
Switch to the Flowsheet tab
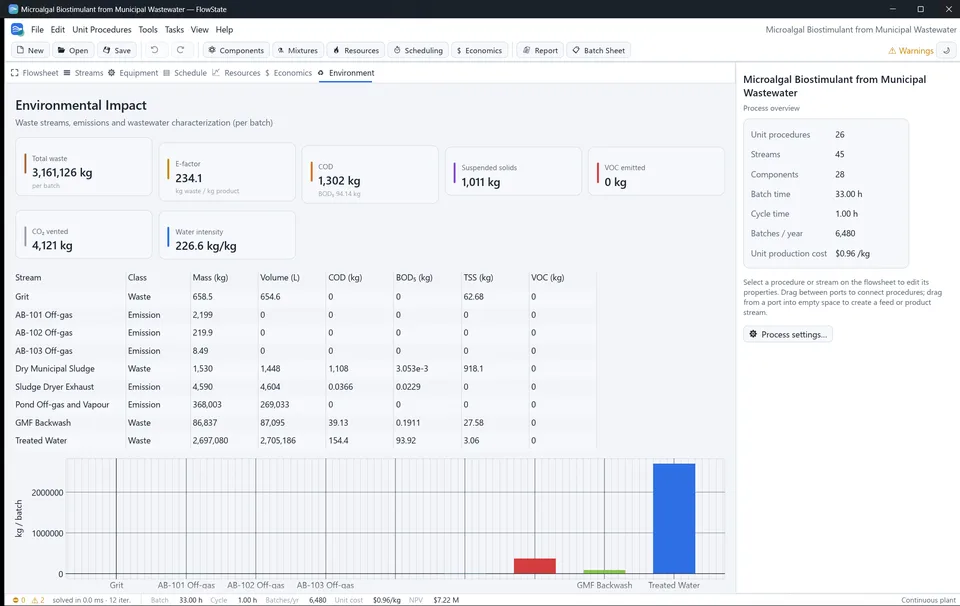34,73
